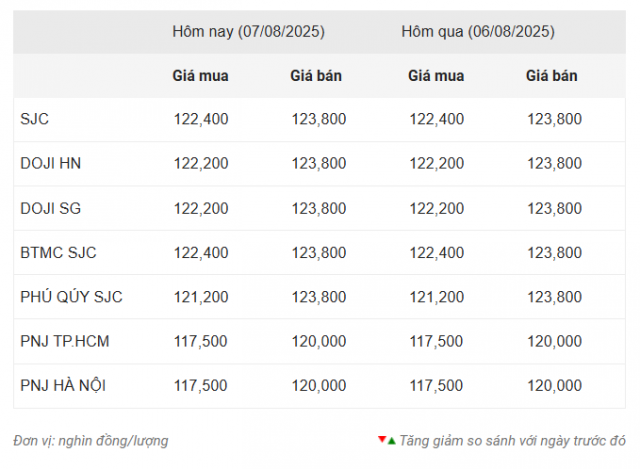Click PNJ HÀ NỘI yesterday's sell price 120,000
Screen dimensions: 640x469
point(555,385)
